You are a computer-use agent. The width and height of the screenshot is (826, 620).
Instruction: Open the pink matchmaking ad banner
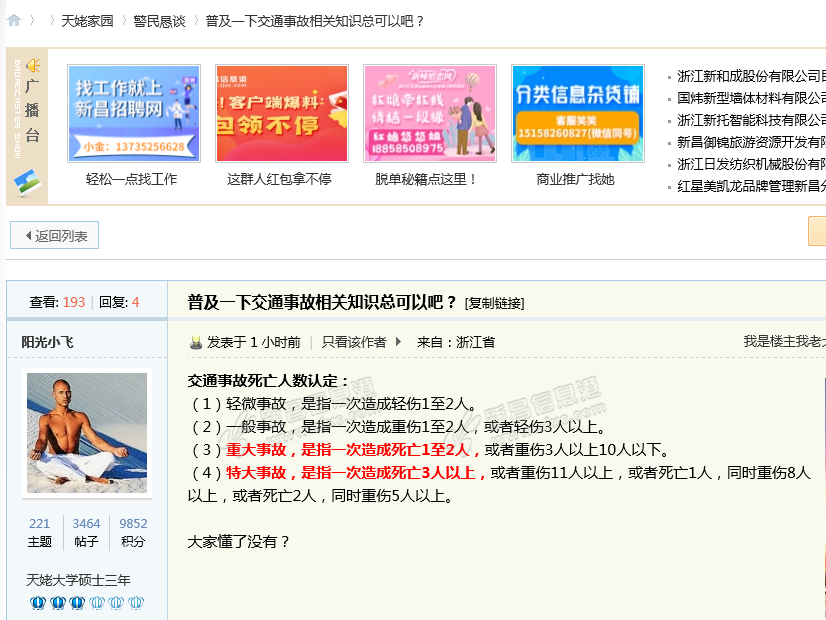point(430,113)
